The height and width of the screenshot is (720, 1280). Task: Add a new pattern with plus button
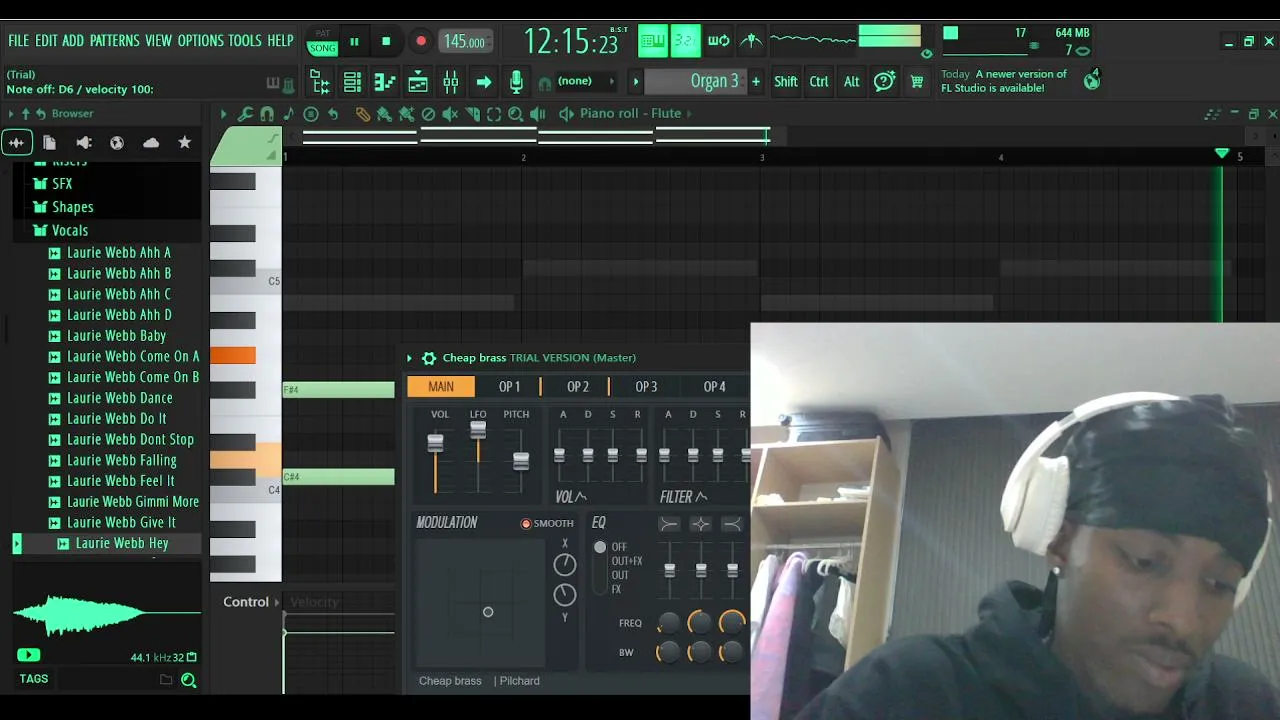[756, 82]
